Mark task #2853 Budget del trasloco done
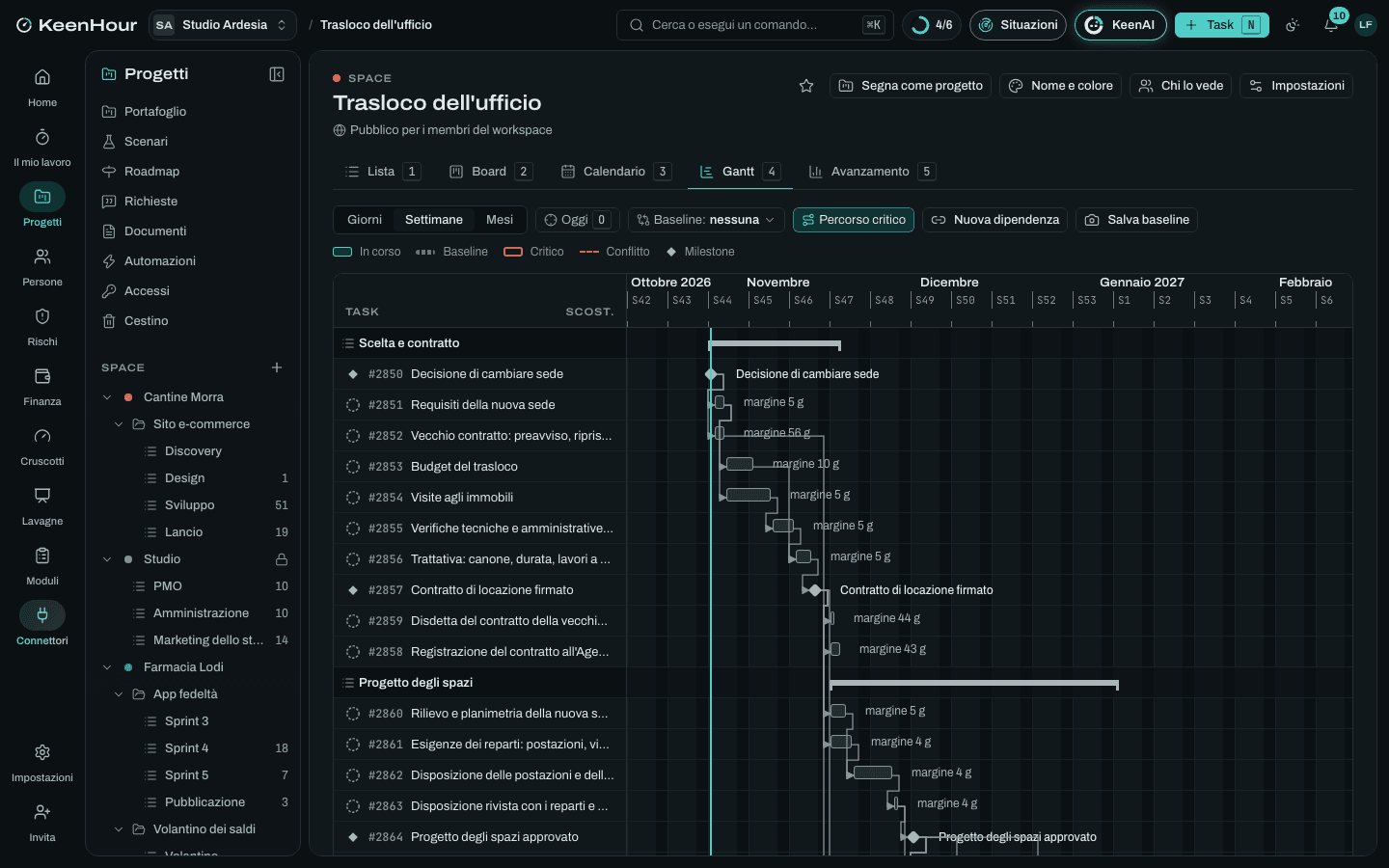This screenshot has width=1389, height=868. 353,467
